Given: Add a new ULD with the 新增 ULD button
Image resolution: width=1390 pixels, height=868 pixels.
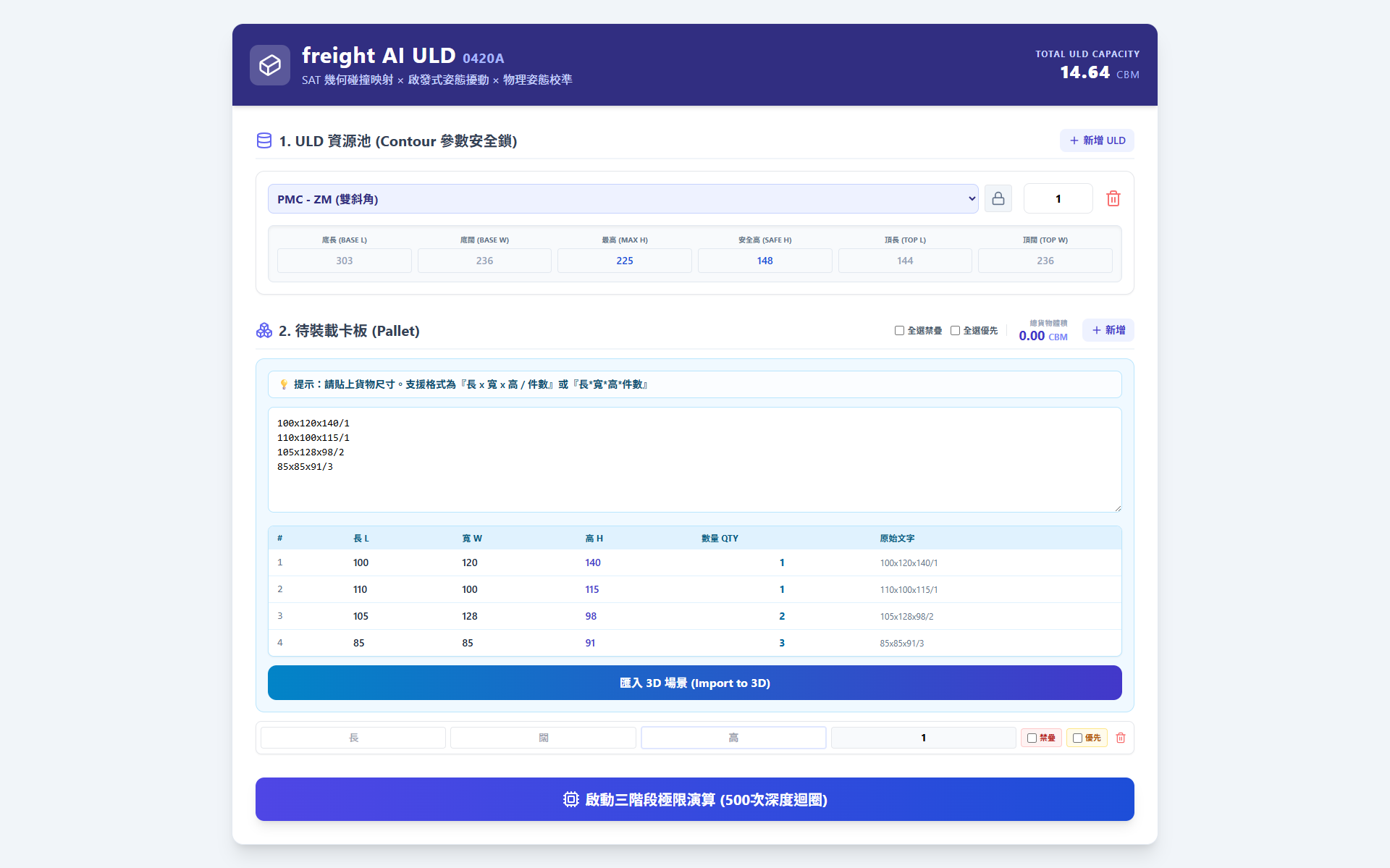Looking at the screenshot, I should tap(1097, 140).
